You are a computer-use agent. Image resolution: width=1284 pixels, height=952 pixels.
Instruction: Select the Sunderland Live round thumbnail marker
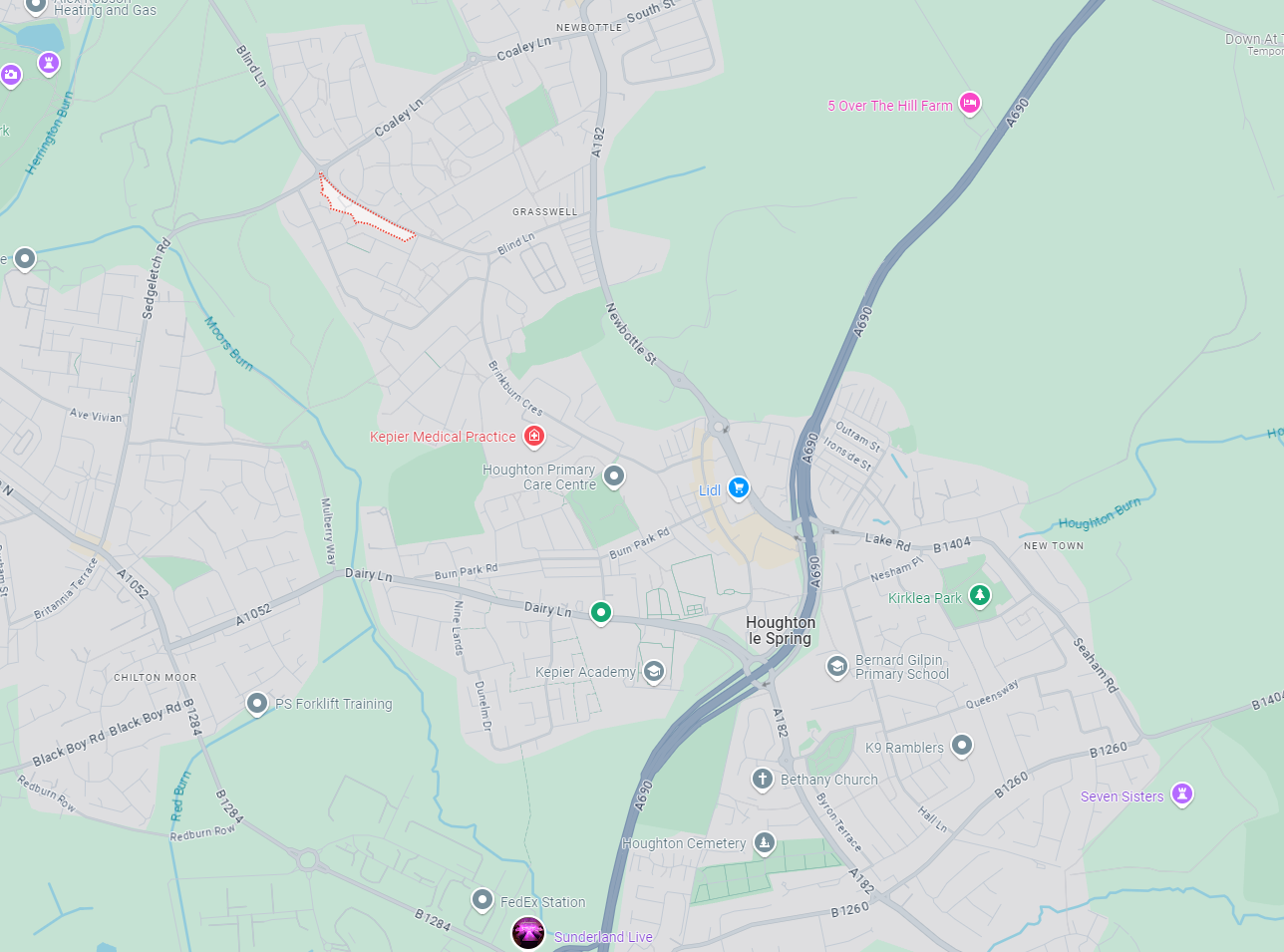(x=528, y=934)
